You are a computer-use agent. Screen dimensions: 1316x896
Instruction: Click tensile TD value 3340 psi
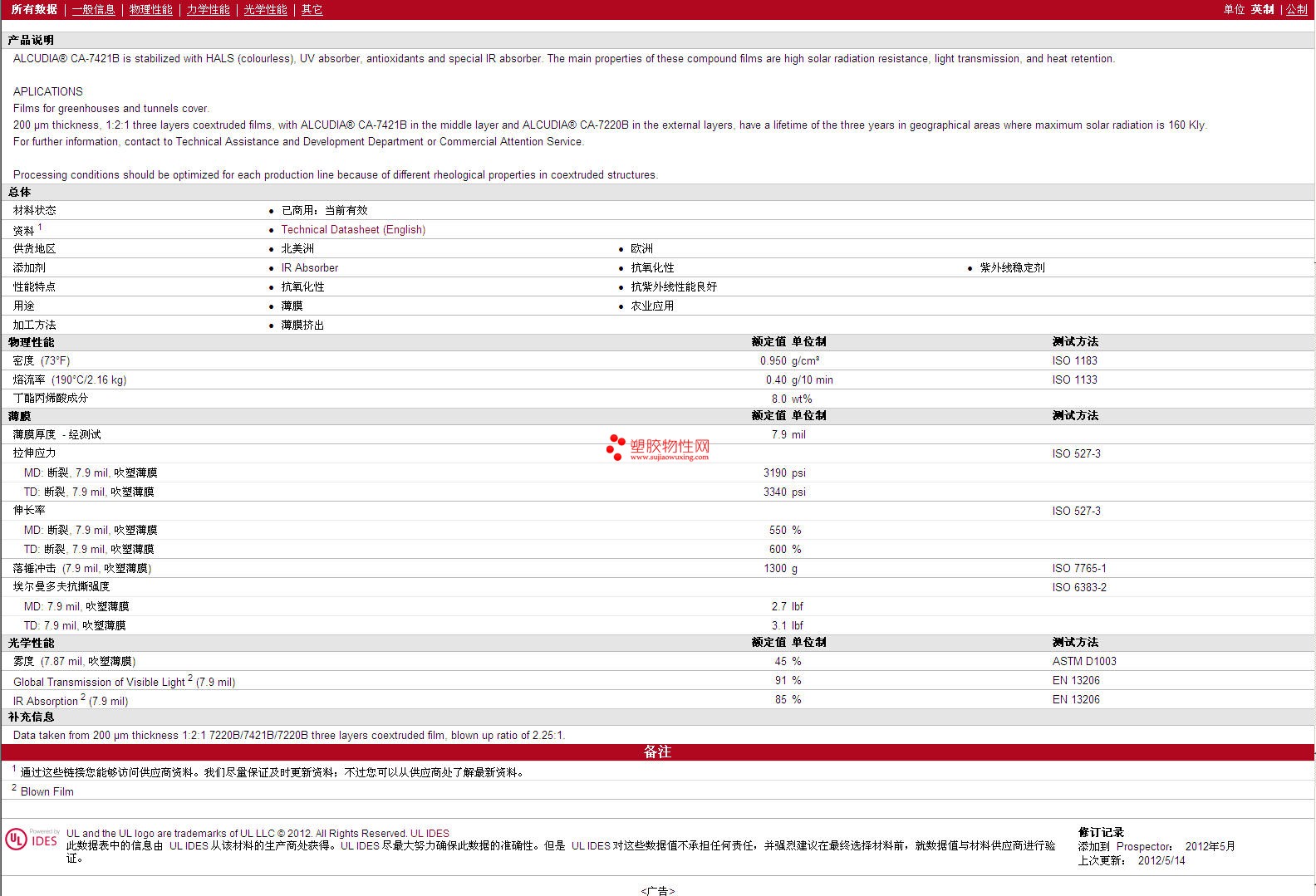[x=784, y=492]
